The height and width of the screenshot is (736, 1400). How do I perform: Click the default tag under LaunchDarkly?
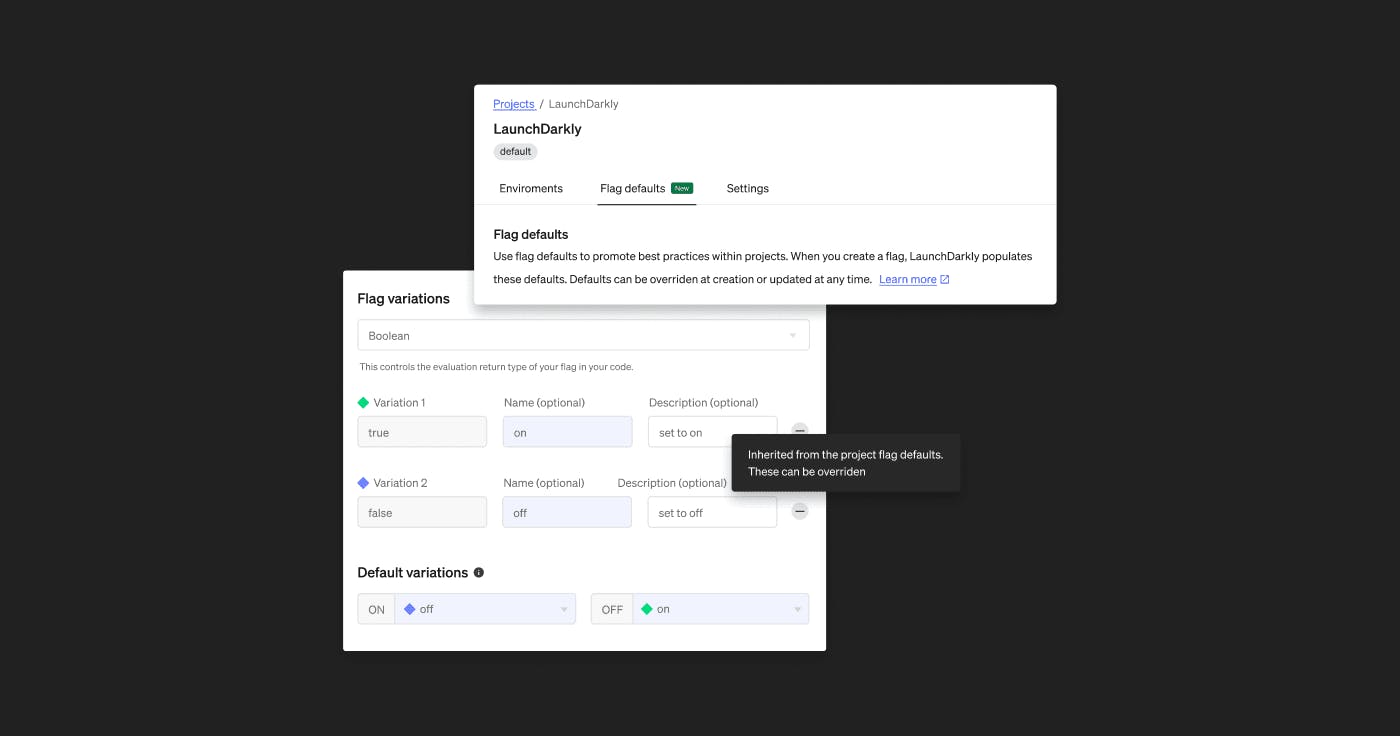pyautogui.click(x=515, y=152)
